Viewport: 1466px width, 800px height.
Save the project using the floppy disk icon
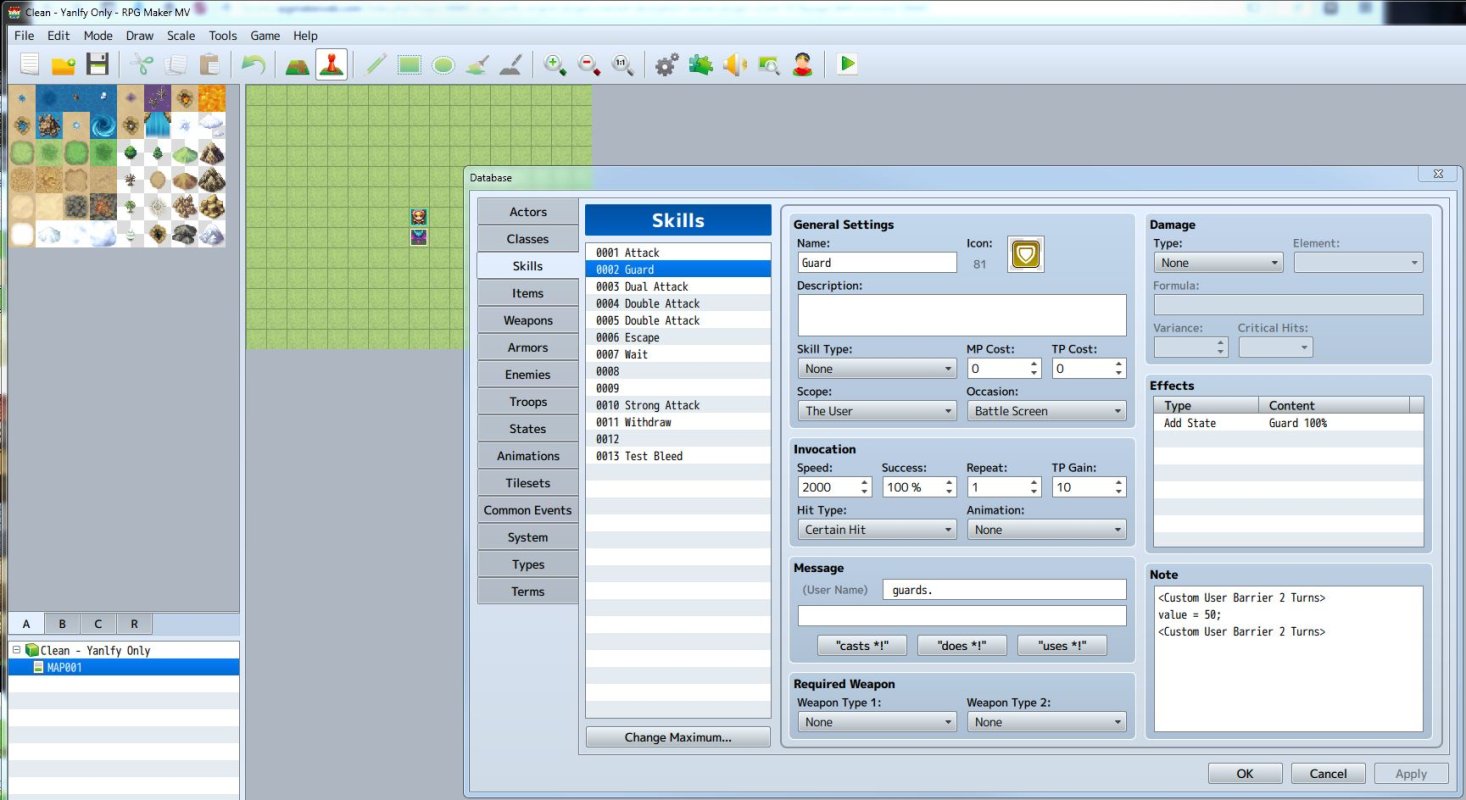(97, 65)
